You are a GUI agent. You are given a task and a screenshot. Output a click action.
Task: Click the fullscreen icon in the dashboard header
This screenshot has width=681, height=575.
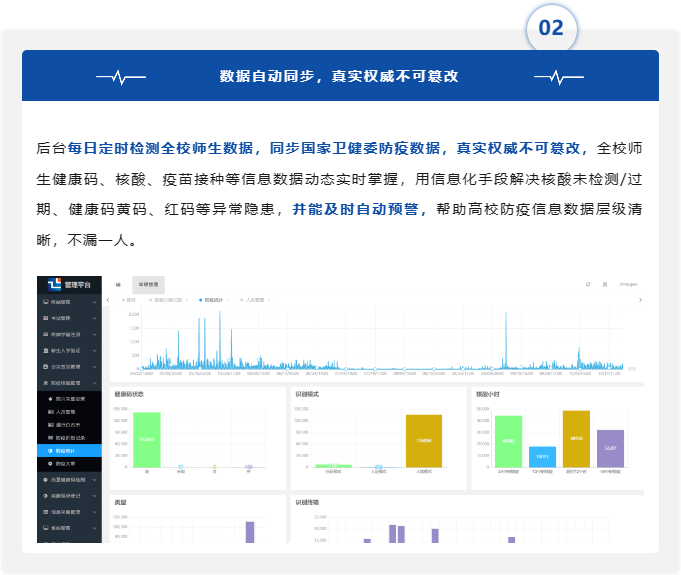coord(605,285)
